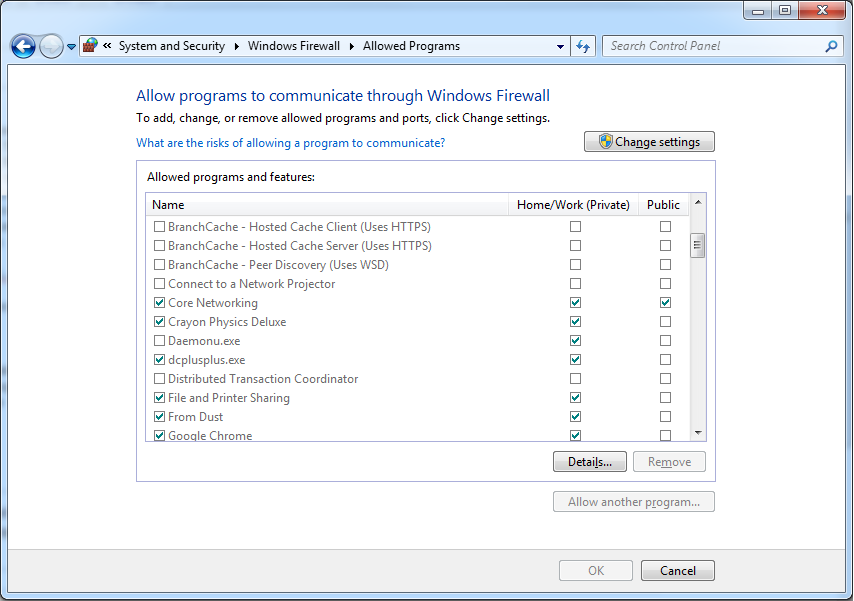
Task: Go to System and Security breadcrumb
Action: 172,46
